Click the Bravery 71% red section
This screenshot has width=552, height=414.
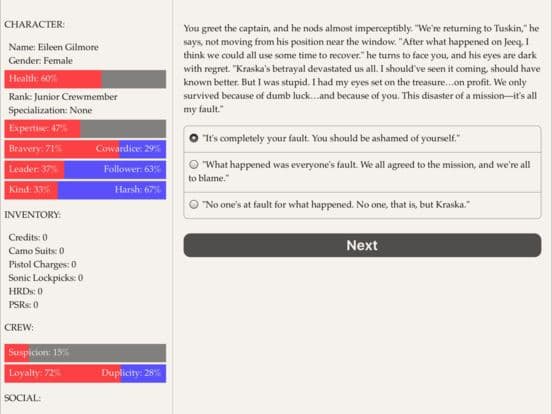coord(62,149)
